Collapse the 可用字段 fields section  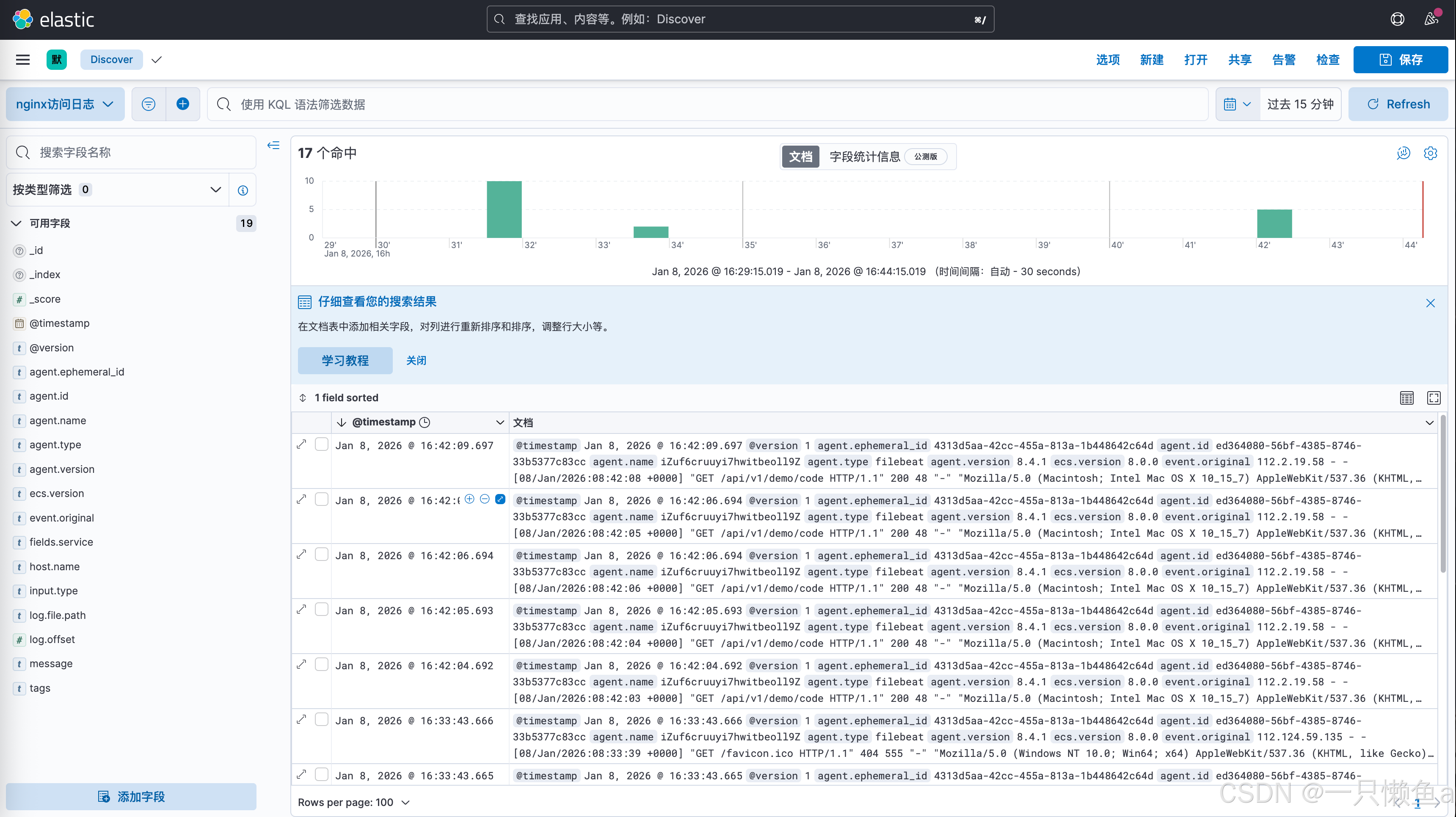[x=17, y=224]
